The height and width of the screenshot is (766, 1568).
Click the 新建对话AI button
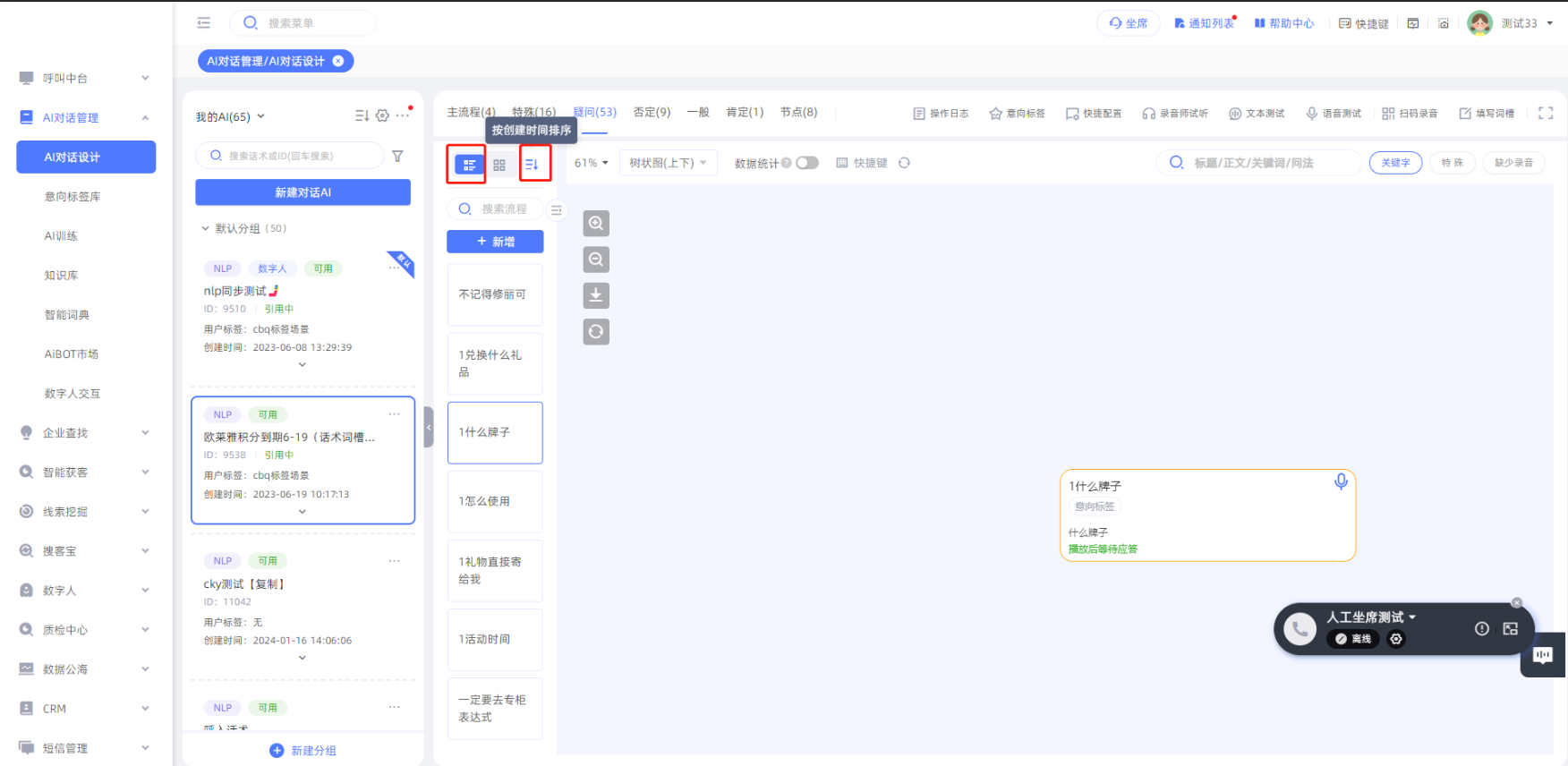pyautogui.click(x=303, y=192)
